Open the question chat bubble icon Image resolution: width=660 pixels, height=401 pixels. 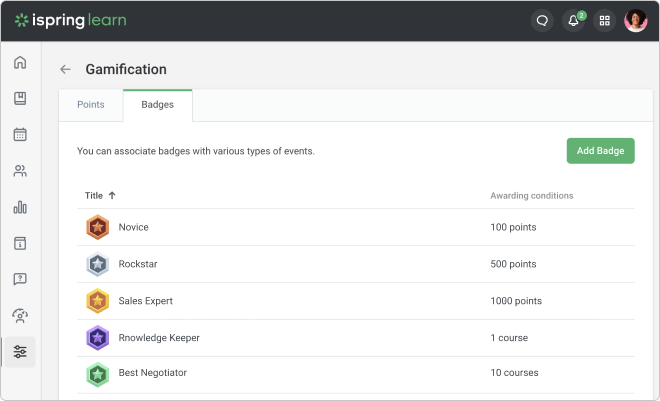pos(20,279)
